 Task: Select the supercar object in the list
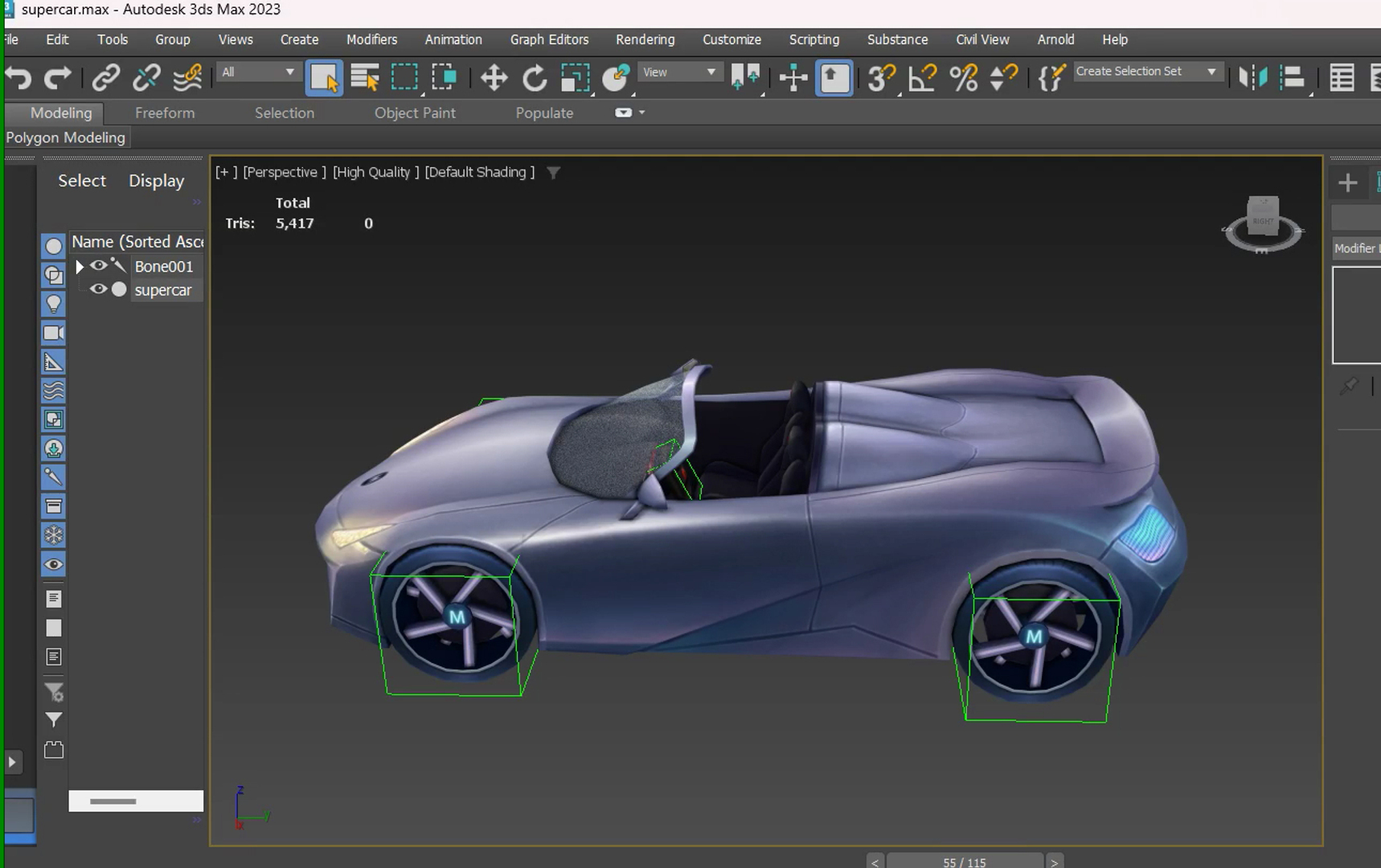pyautogui.click(x=163, y=290)
